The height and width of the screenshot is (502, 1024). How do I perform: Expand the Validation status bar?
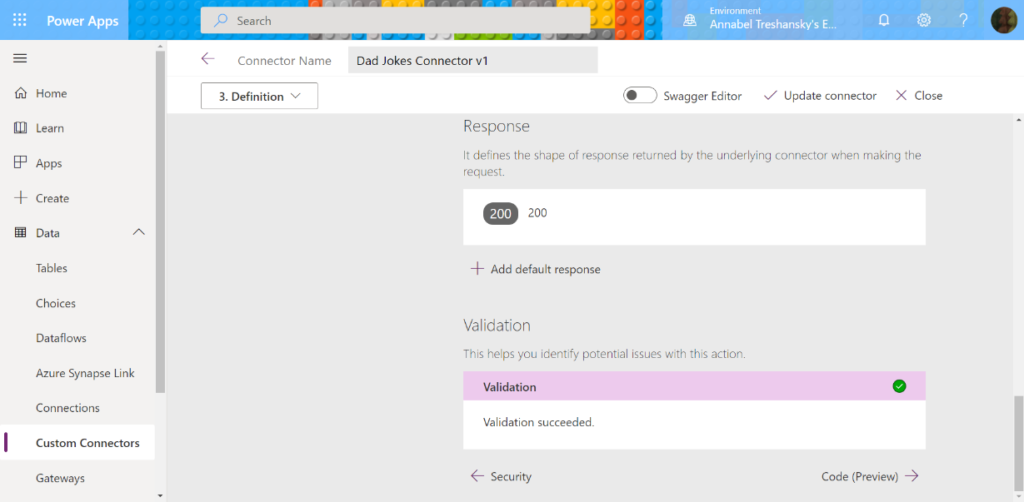(x=694, y=387)
